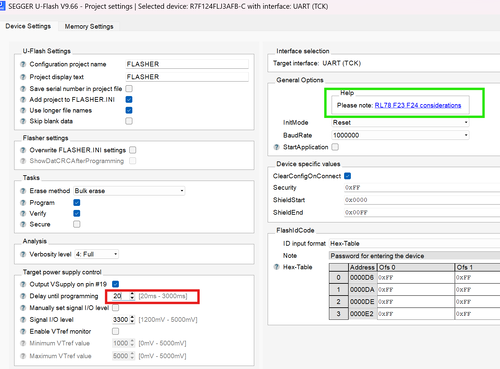Toggle ClearConfigOnConnect checkbox
The height and width of the screenshot is (369, 500).
pyautogui.click(x=348, y=176)
